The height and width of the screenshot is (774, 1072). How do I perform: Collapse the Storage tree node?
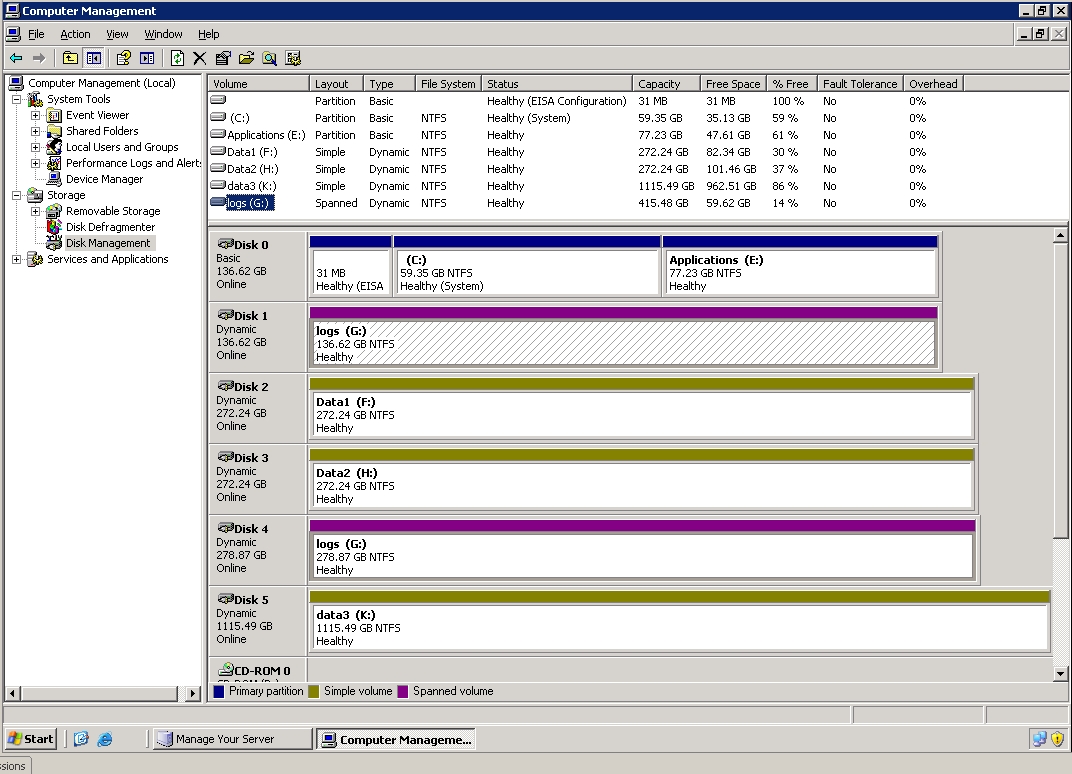16,195
